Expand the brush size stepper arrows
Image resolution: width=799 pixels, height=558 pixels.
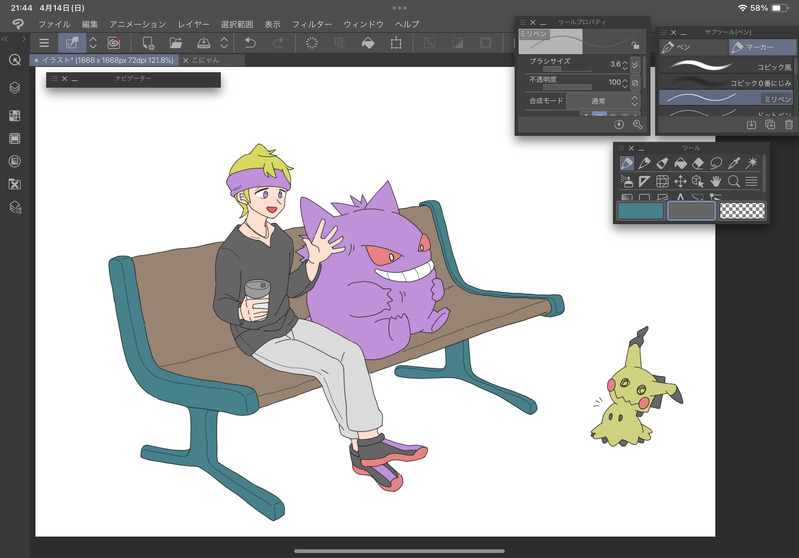(624, 64)
